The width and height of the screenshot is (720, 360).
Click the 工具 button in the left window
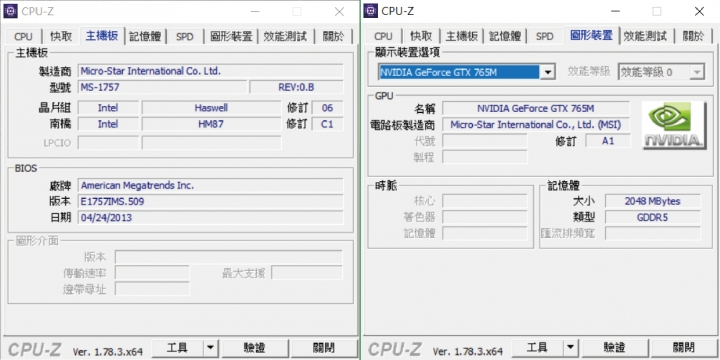tap(177, 348)
